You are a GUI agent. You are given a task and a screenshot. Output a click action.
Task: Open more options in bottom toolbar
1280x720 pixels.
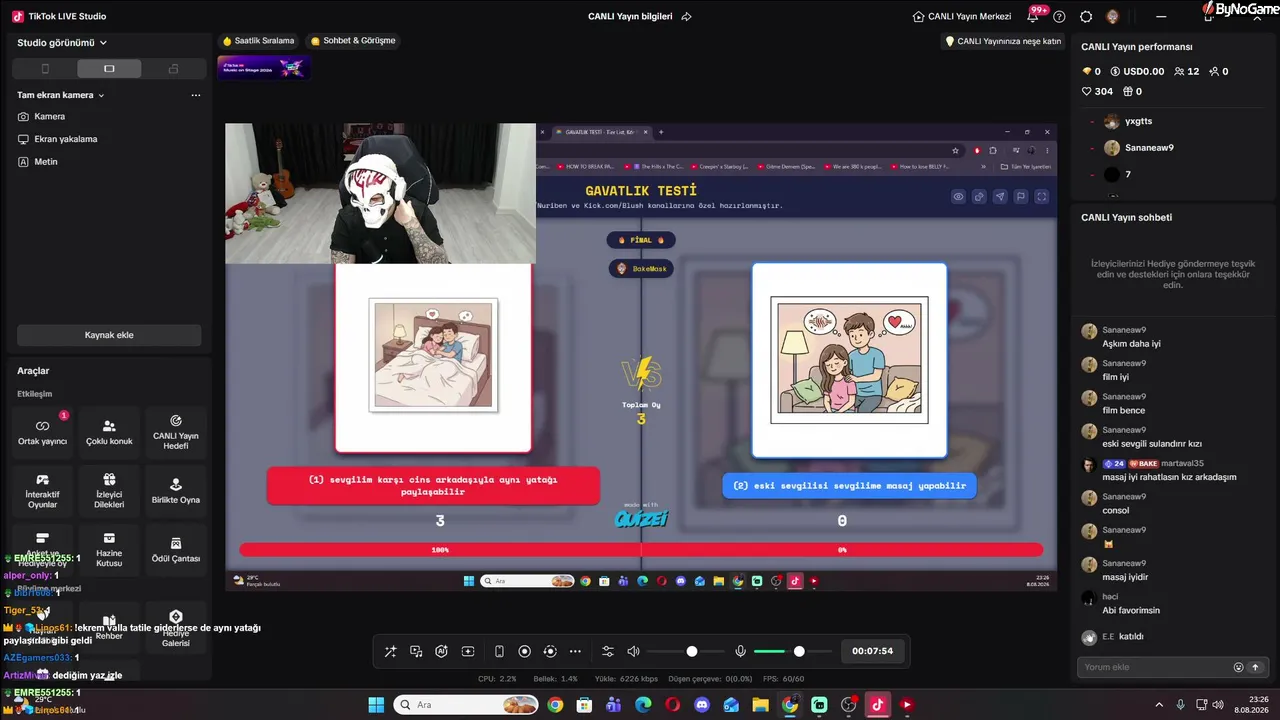tap(575, 651)
